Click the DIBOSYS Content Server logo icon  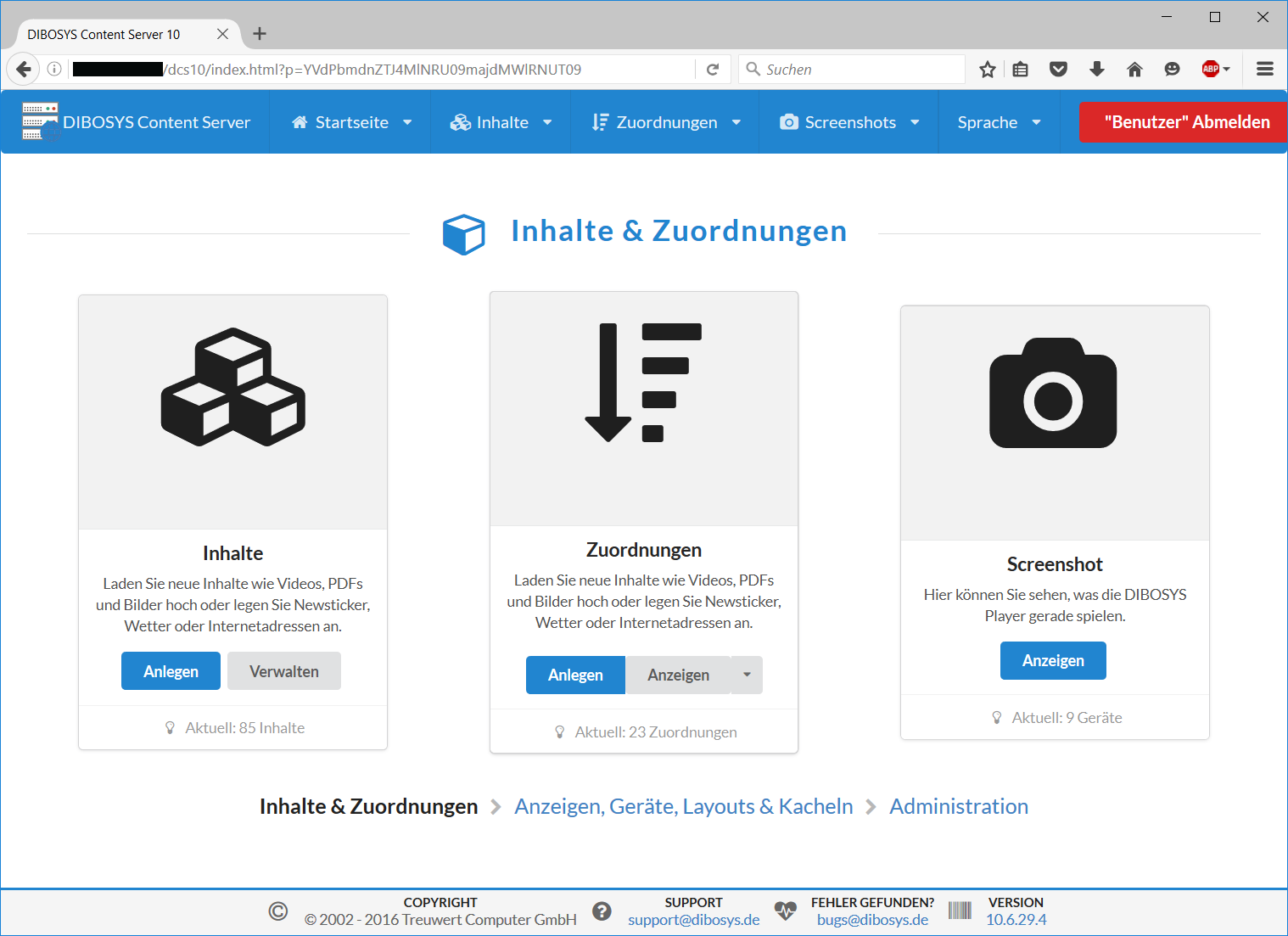tap(39, 121)
